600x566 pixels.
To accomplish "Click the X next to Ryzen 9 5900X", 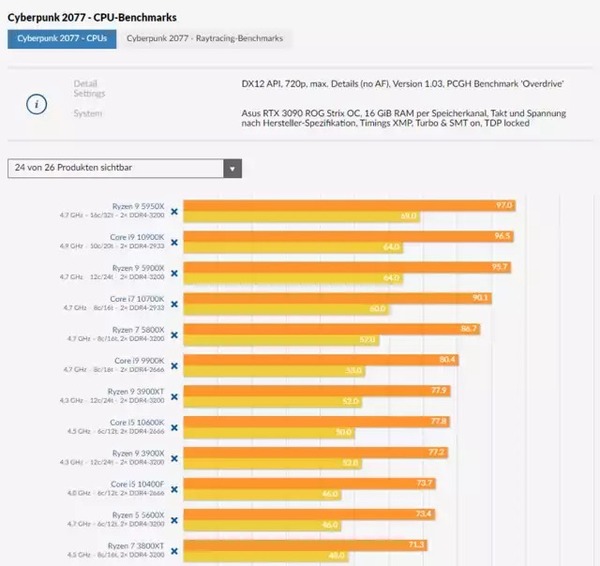I will [174, 273].
